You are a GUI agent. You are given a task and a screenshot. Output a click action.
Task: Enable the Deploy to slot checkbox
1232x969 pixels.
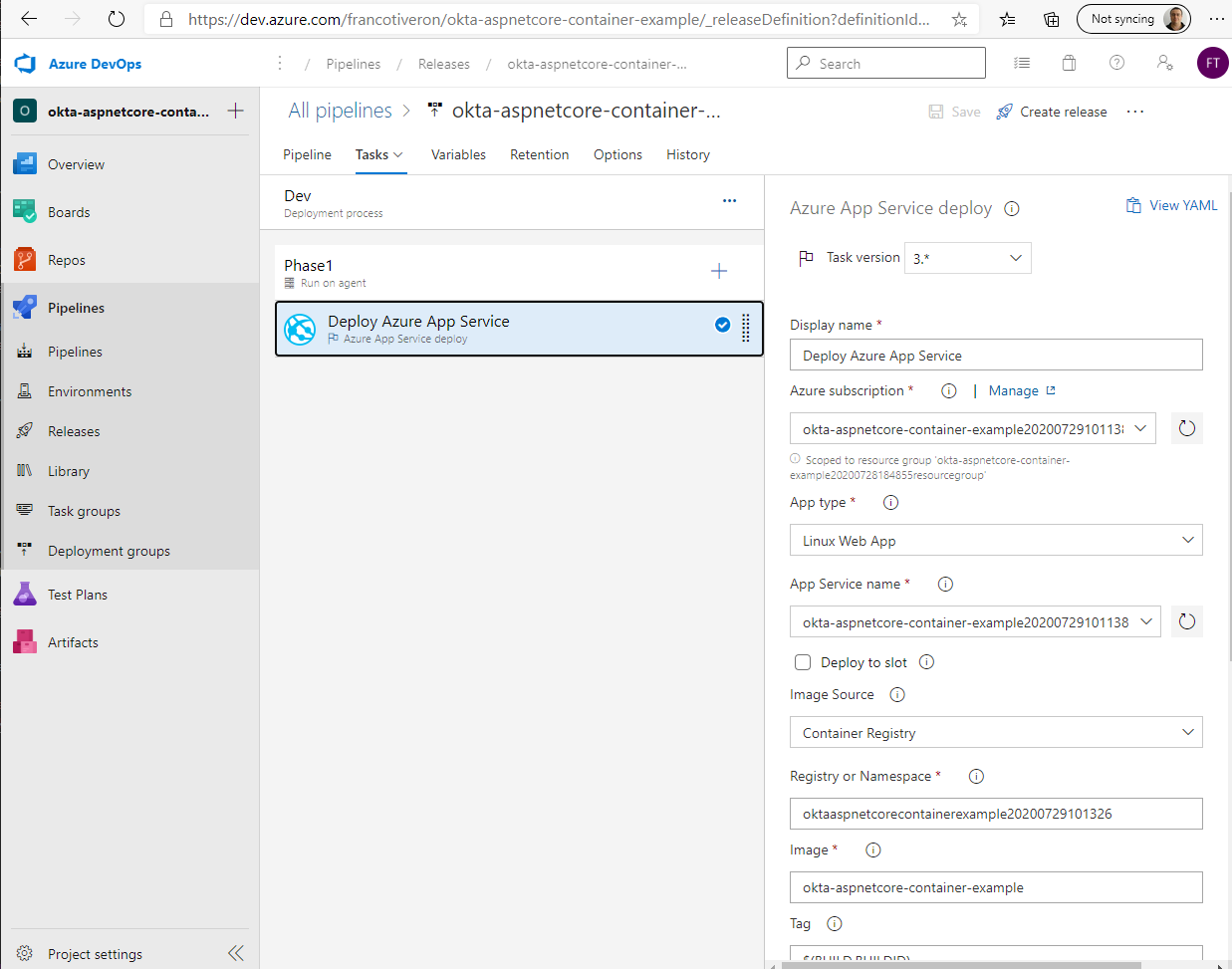coord(803,662)
